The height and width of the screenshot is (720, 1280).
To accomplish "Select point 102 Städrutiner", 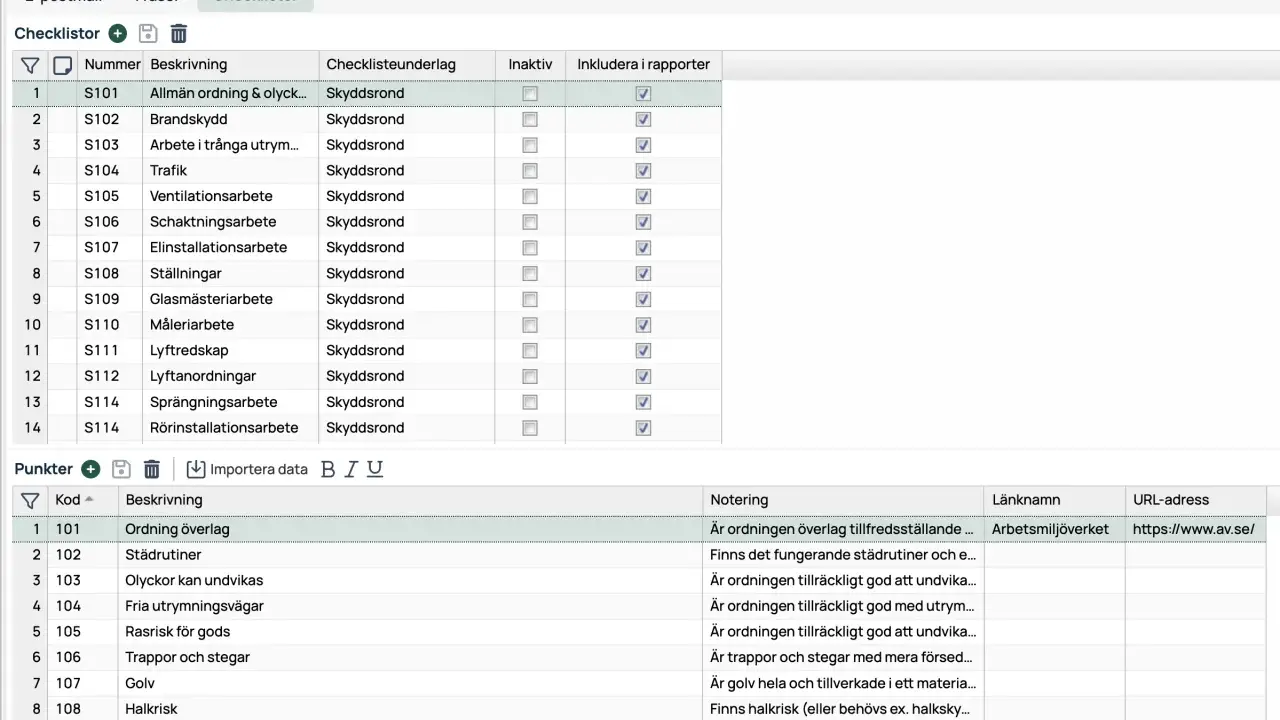I will pyautogui.click(x=639, y=555).
